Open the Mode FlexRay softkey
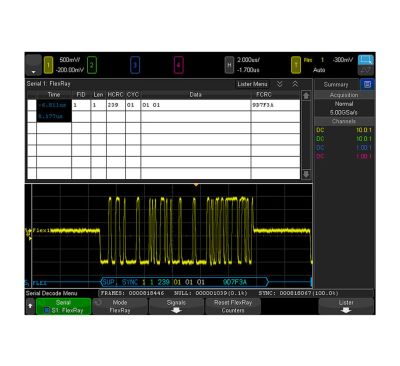The image size is (400, 366). 120,306
